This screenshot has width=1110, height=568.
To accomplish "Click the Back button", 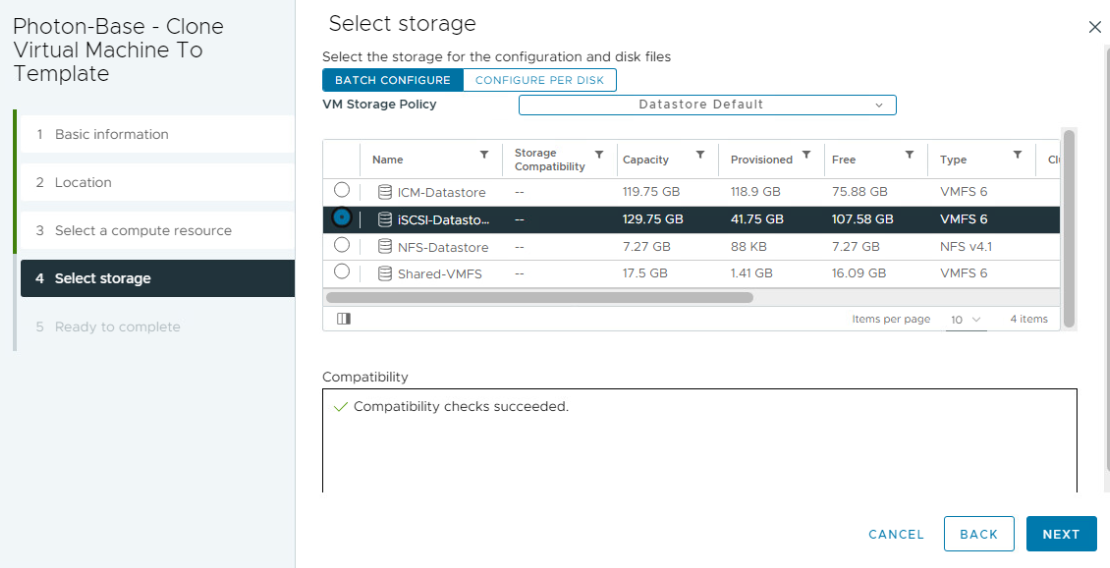I will pyautogui.click(x=979, y=534).
